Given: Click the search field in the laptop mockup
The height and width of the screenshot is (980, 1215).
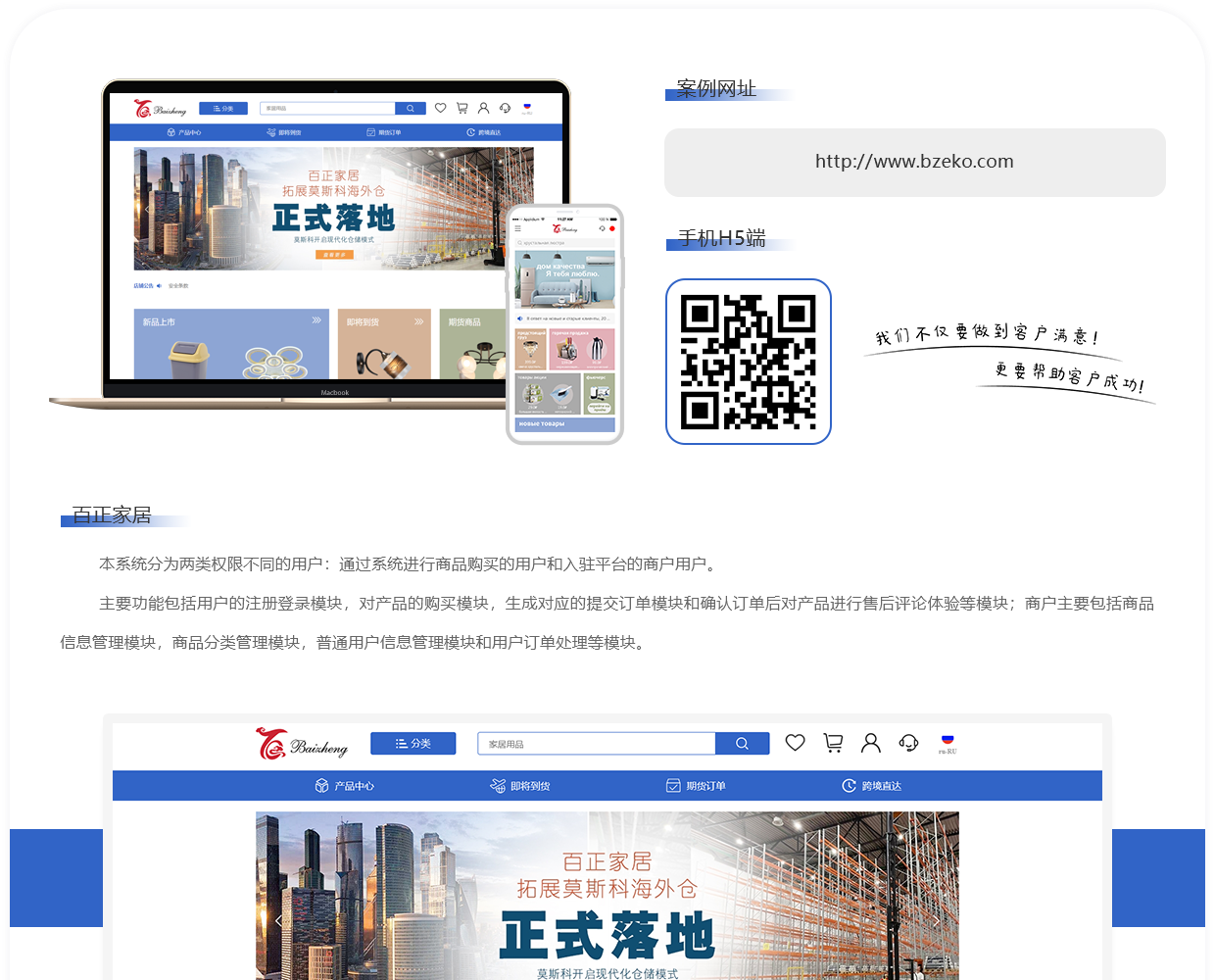Looking at the screenshot, I should pos(328,109).
